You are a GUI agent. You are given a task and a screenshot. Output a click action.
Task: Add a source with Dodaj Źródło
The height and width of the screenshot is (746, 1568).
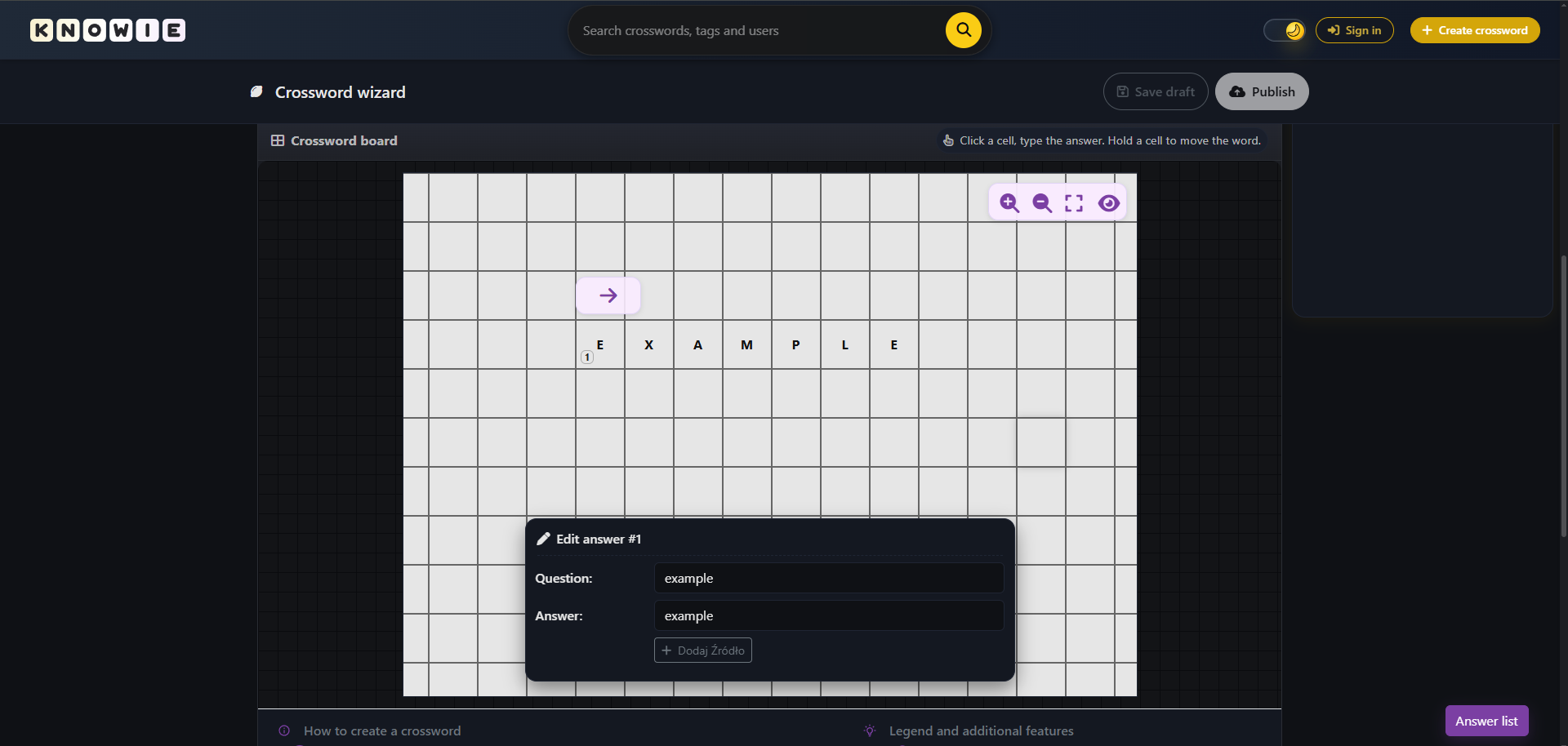702,650
